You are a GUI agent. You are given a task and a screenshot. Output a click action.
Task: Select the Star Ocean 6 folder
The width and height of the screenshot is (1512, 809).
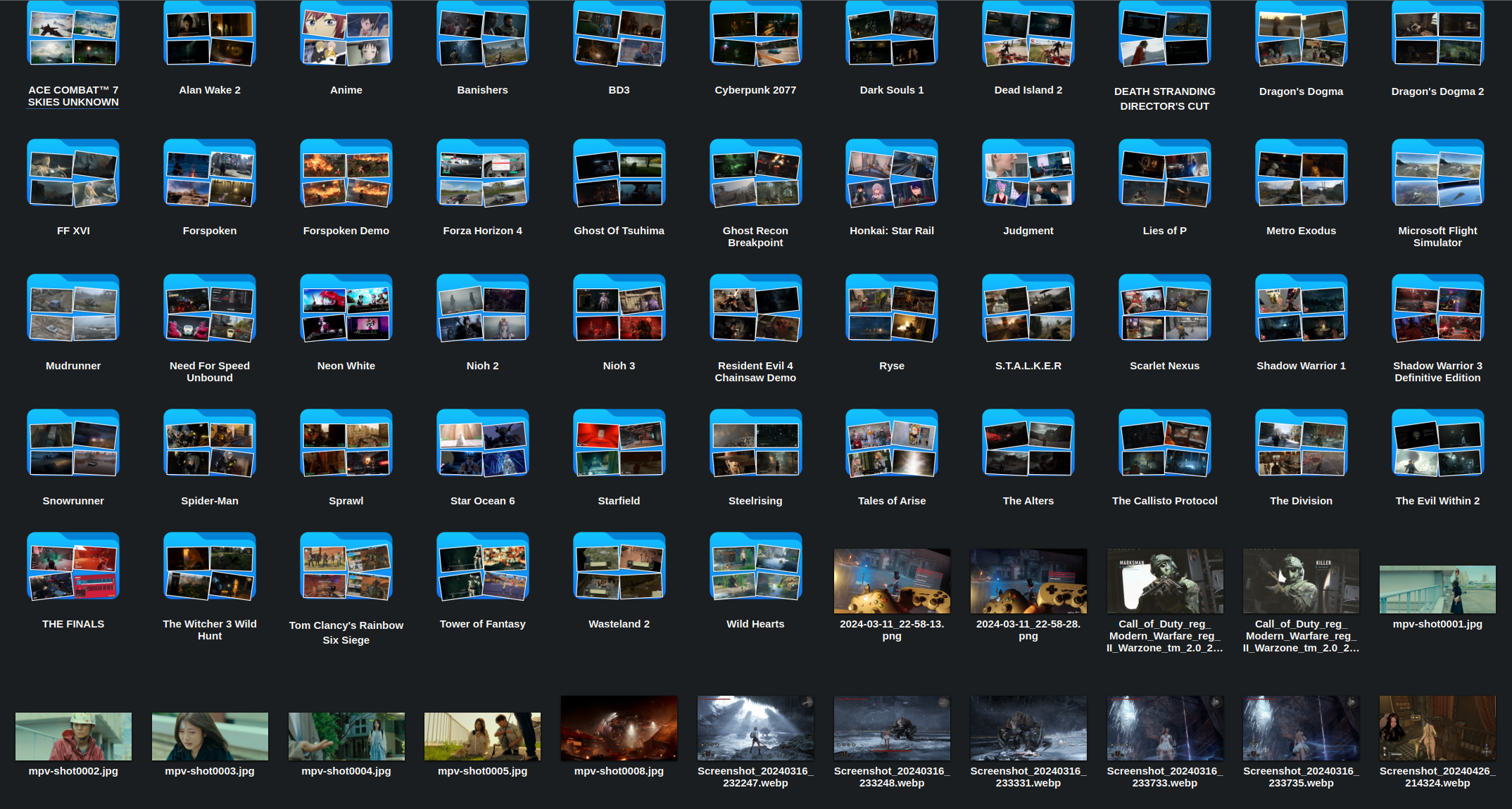(483, 443)
